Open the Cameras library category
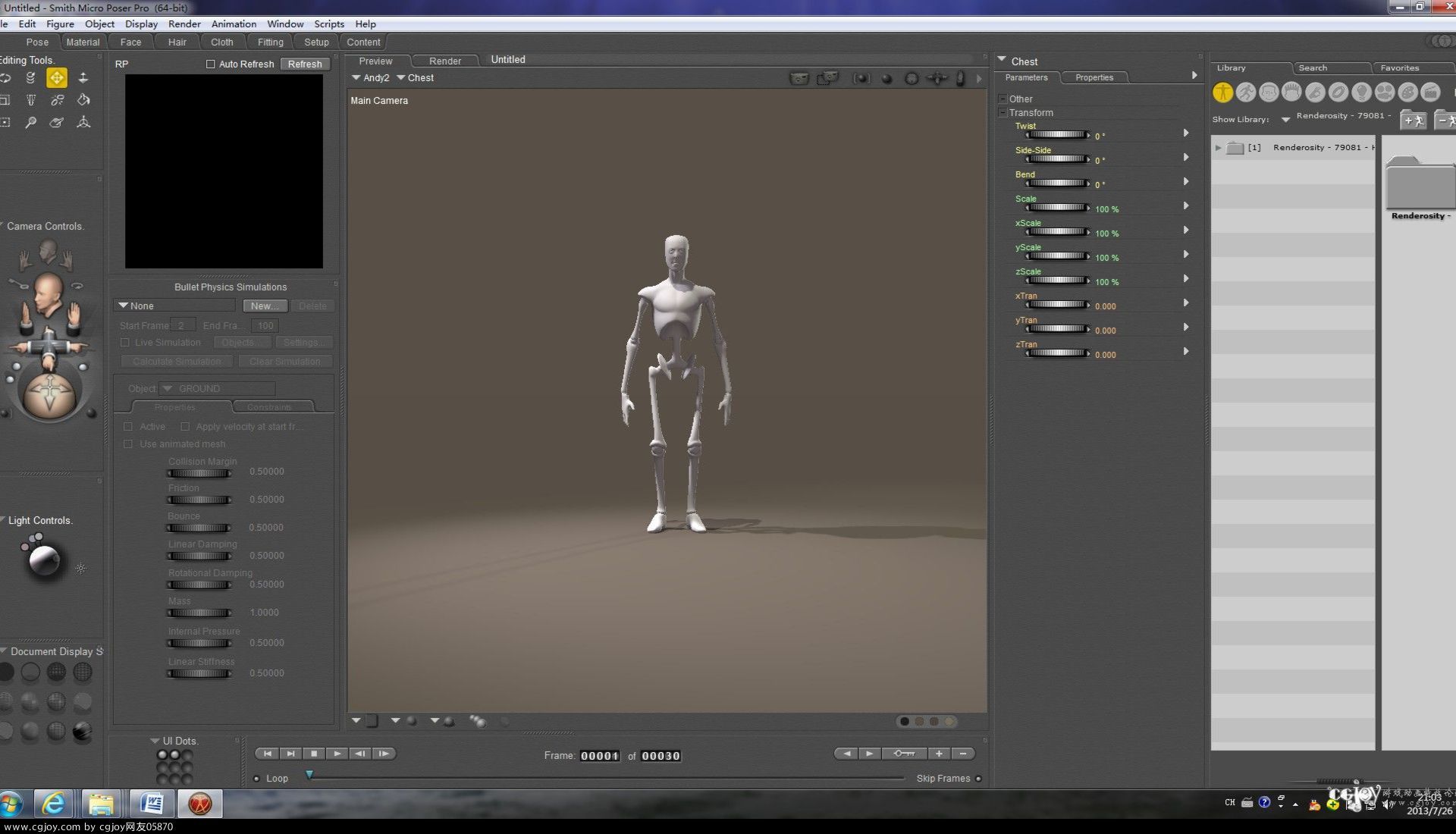 [1385, 92]
